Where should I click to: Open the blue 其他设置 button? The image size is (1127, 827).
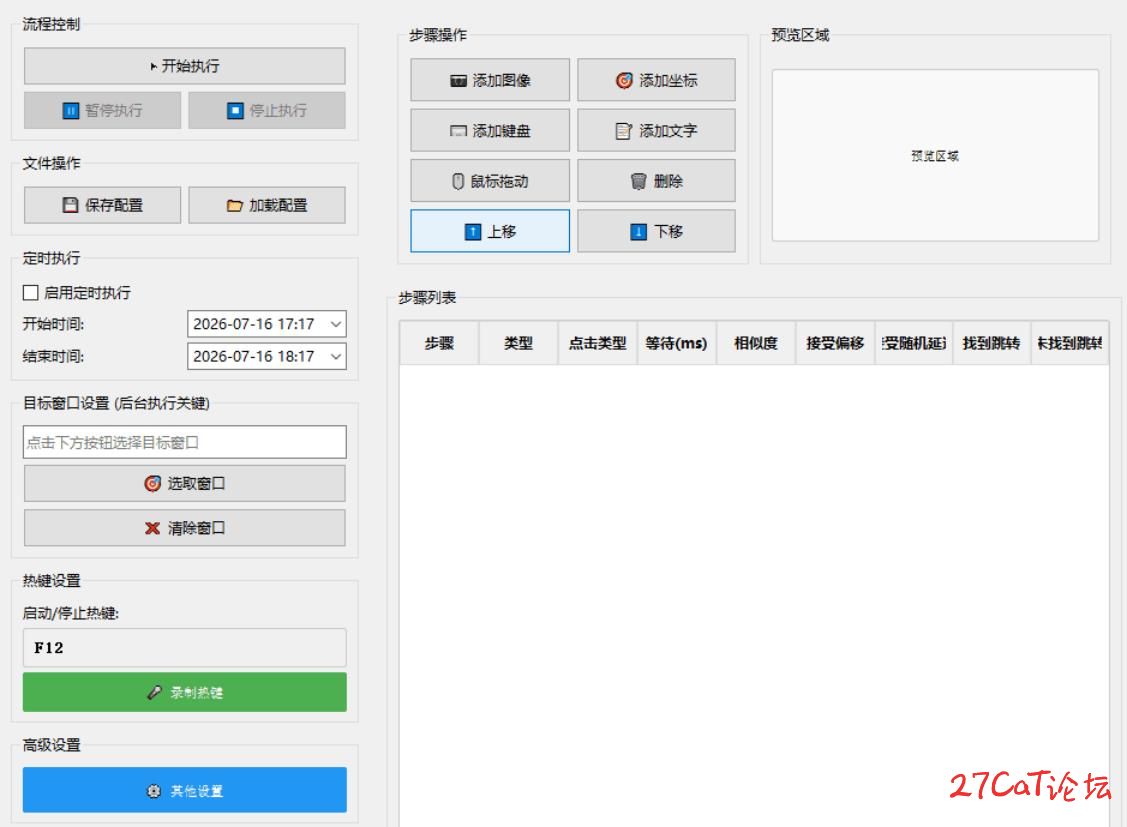[x=185, y=790]
